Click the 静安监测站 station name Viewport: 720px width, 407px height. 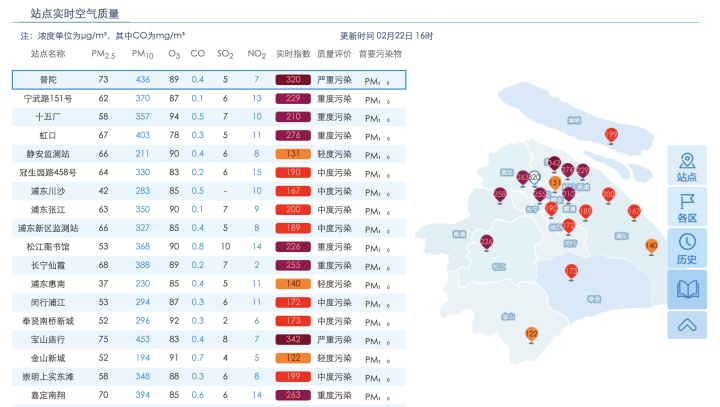[48, 153]
